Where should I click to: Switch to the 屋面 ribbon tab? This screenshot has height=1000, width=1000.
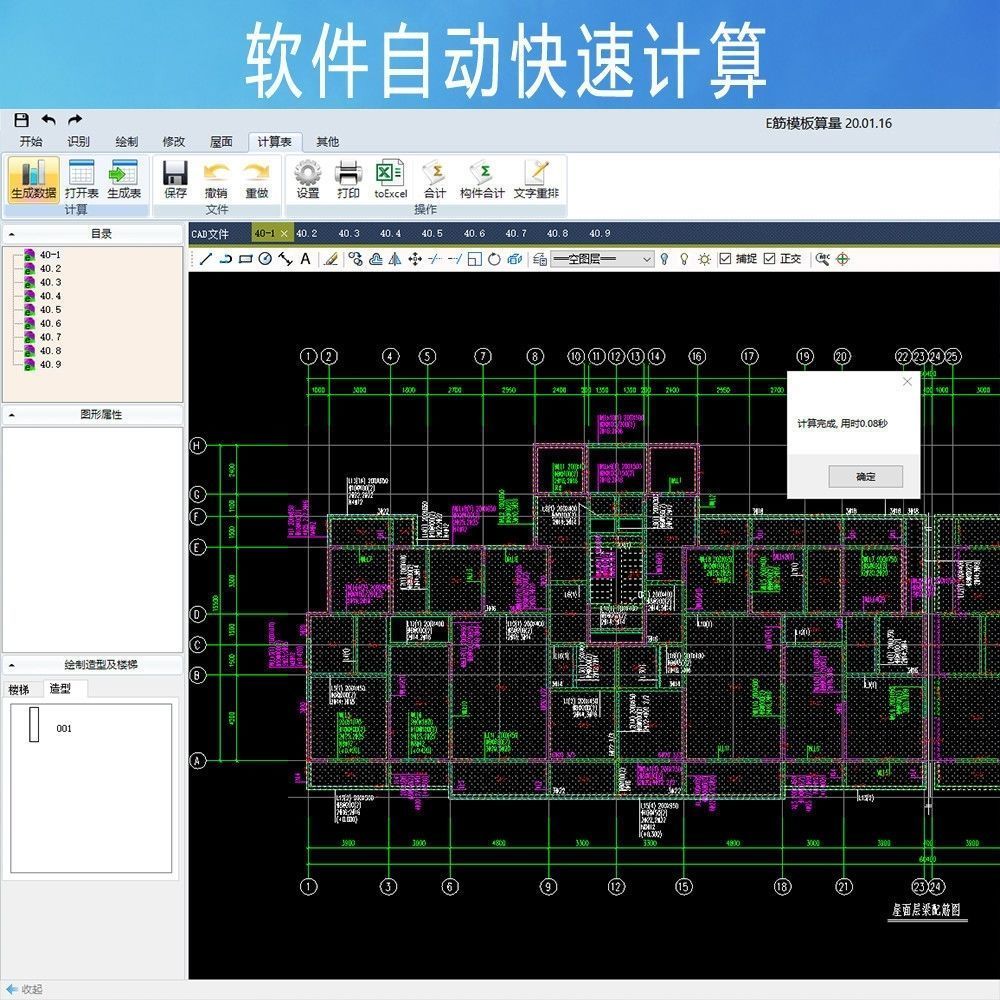pyautogui.click(x=221, y=142)
